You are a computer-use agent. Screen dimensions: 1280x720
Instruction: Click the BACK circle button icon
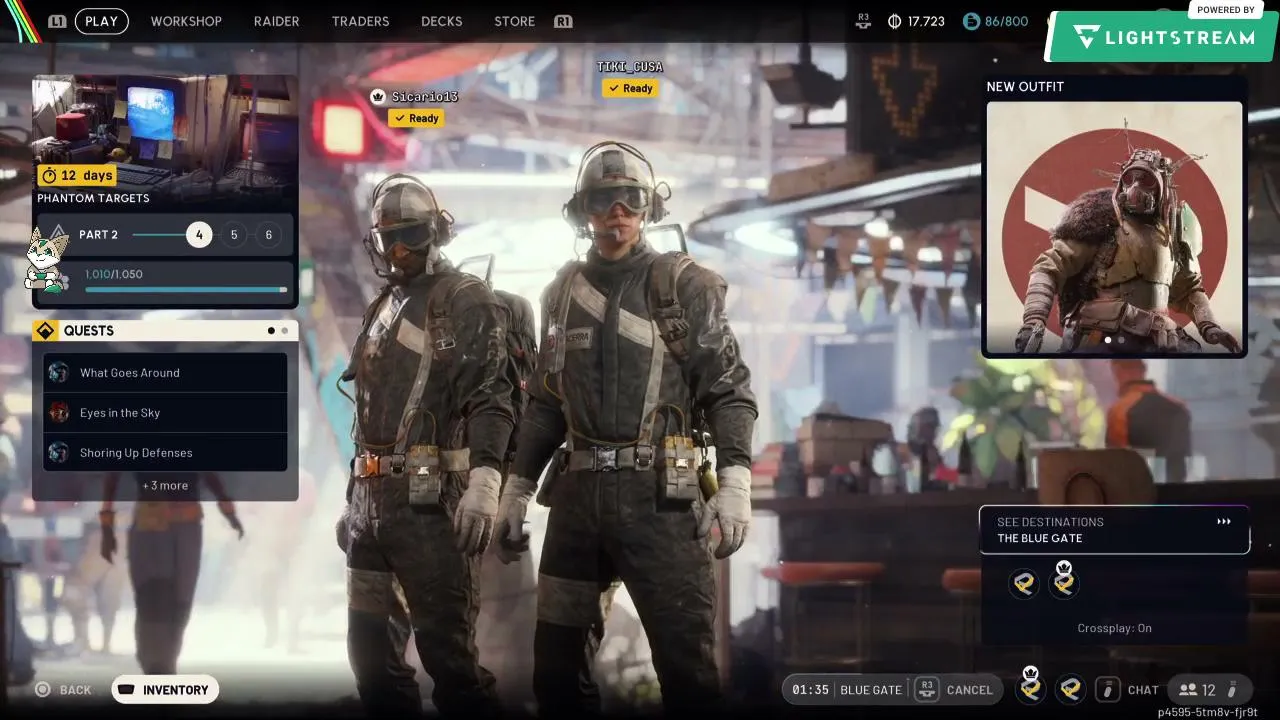pos(42,690)
